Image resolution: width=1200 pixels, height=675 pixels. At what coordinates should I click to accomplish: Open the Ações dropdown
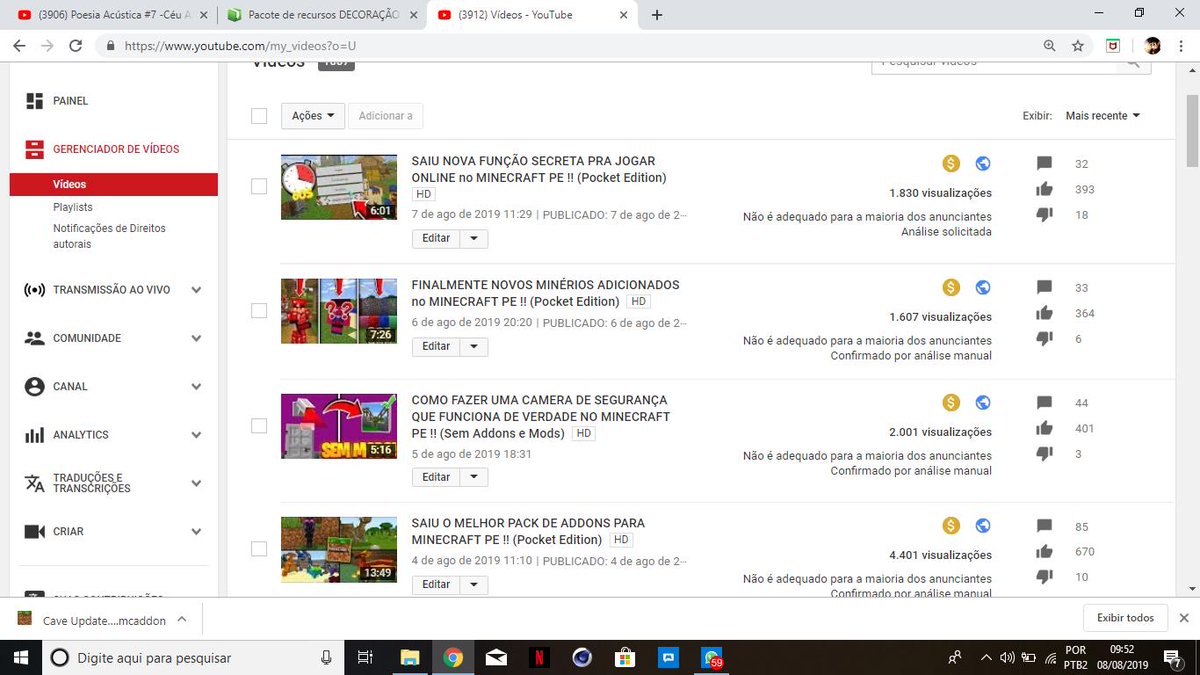click(313, 116)
